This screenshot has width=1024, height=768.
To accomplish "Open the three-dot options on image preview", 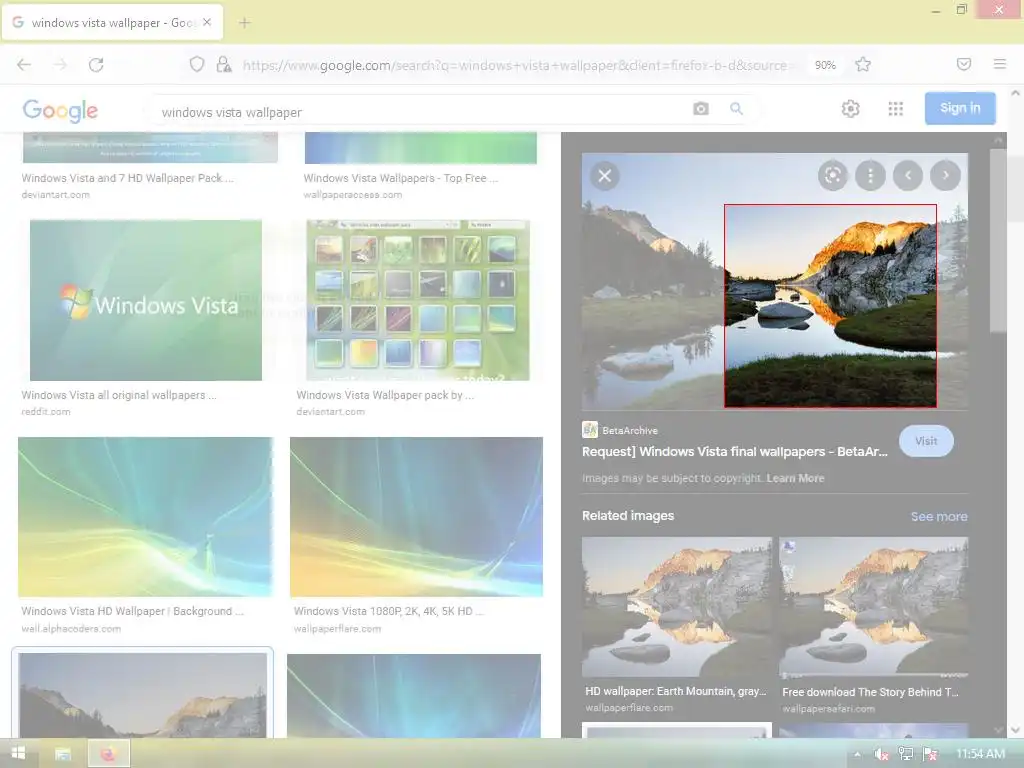I will (x=870, y=175).
